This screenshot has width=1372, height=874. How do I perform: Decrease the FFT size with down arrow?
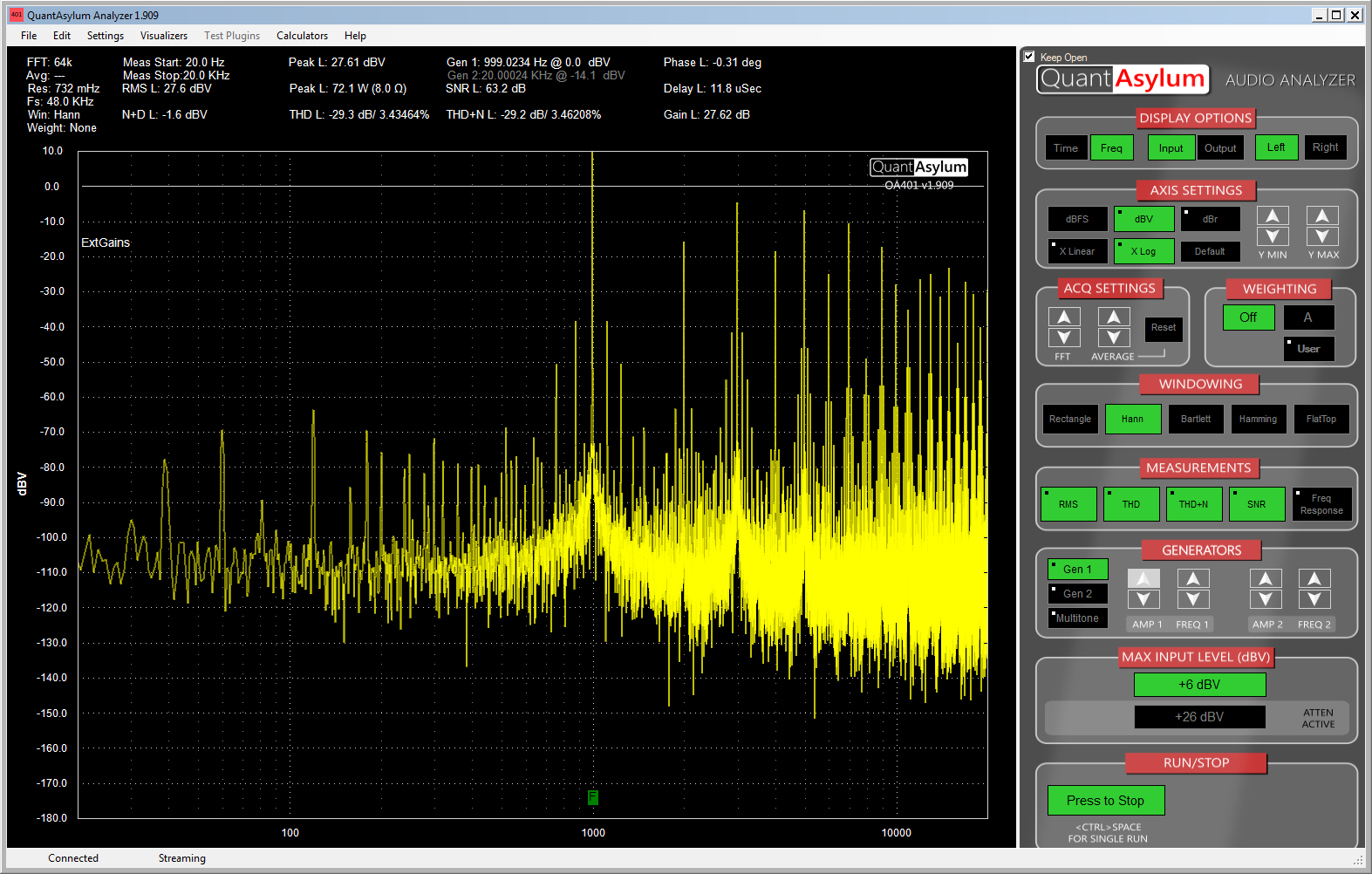[1064, 338]
